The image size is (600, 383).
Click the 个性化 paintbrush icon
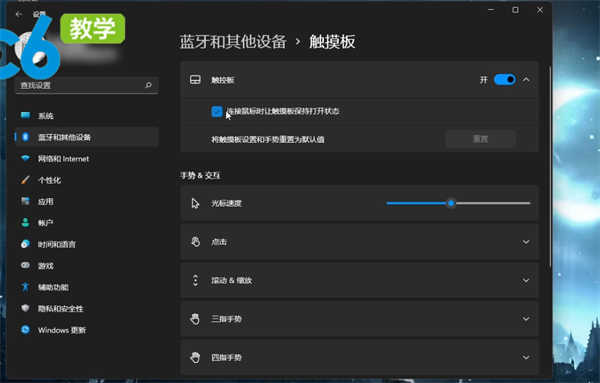coord(25,180)
